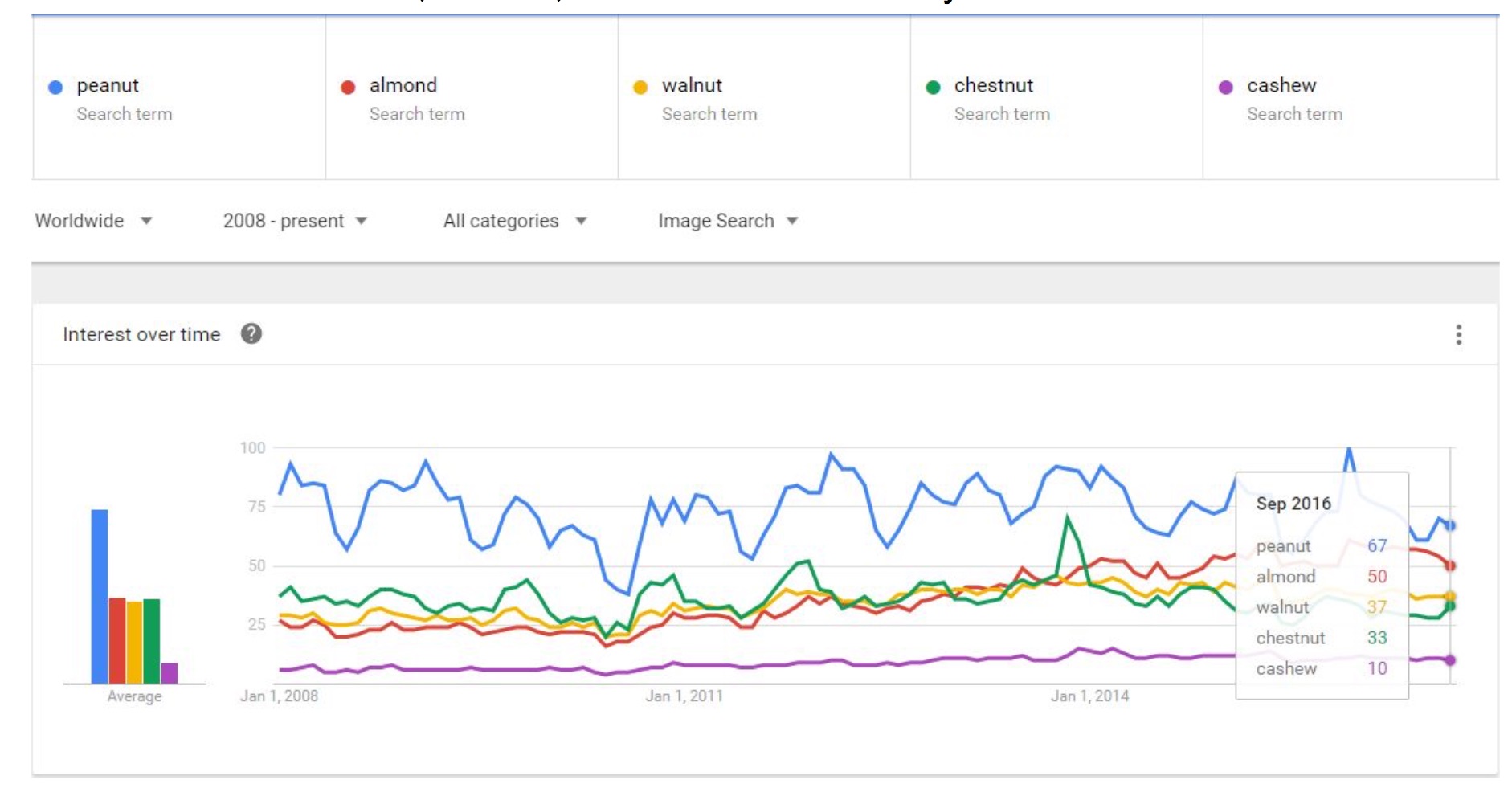Click the blue peanut color dot
This screenshot has width=1512, height=792.
pos(55,88)
